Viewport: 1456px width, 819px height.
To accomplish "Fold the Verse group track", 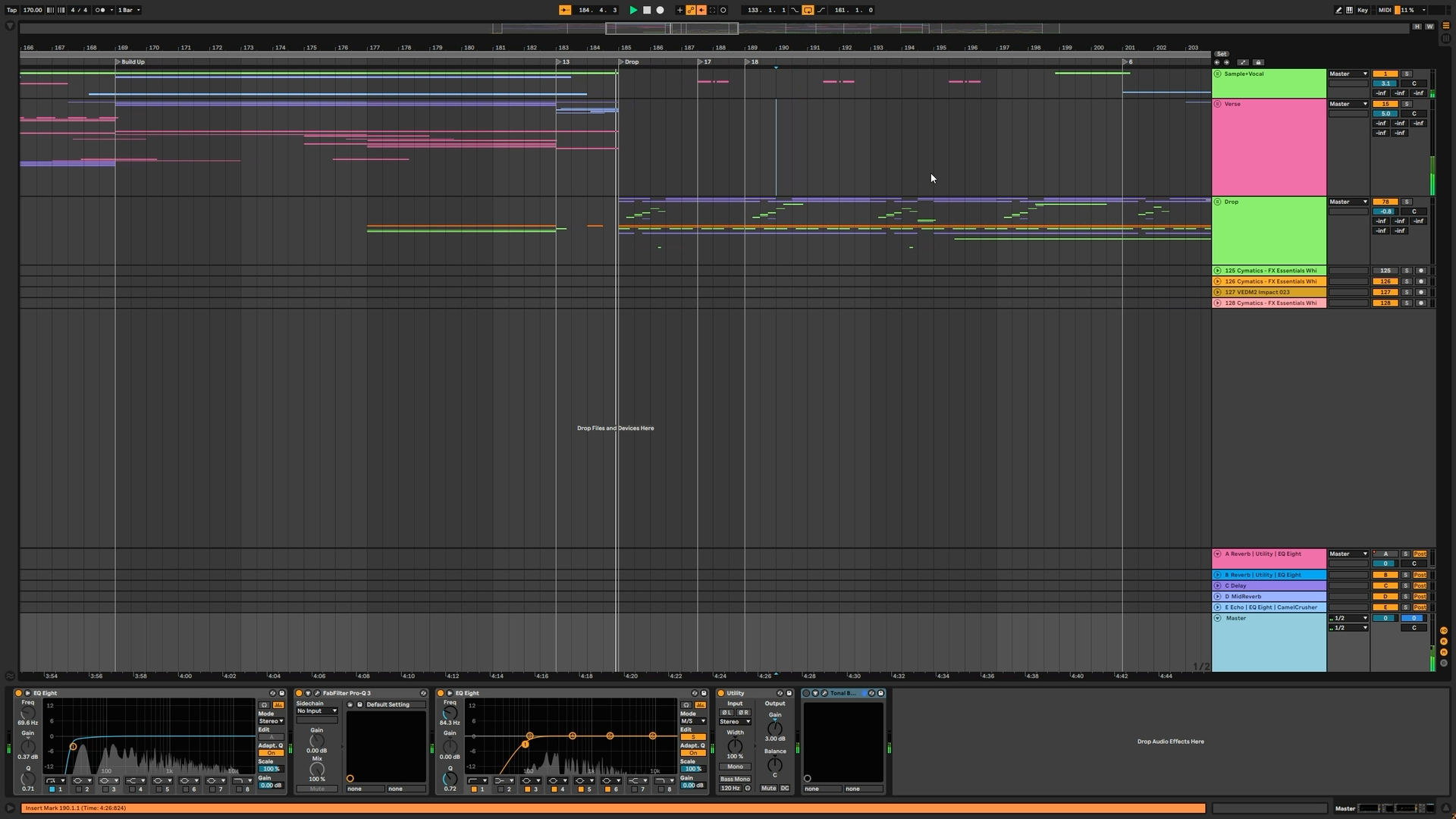I will pyautogui.click(x=1217, y=104).
